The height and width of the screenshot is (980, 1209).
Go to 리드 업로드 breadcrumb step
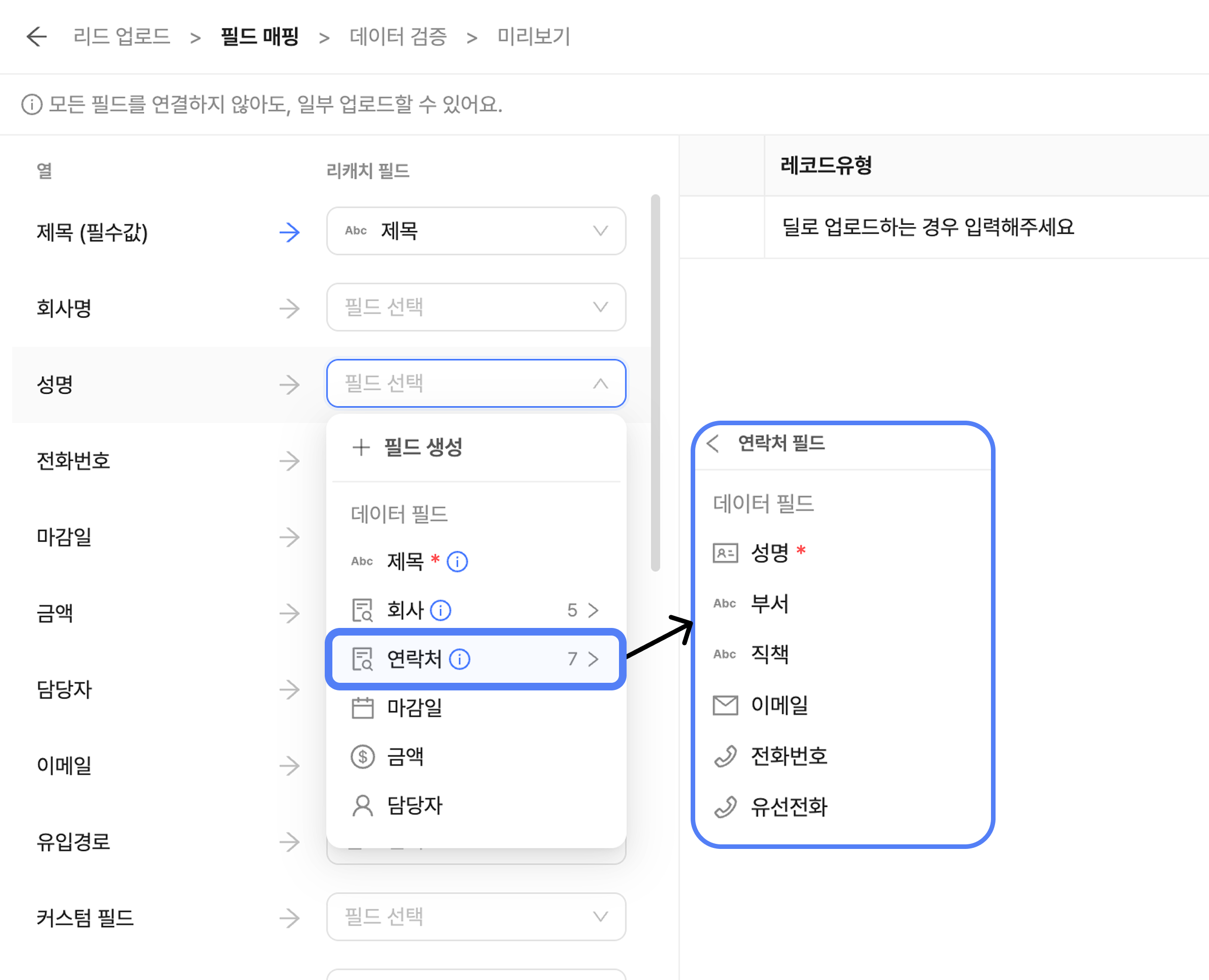[x=122, y=37]
